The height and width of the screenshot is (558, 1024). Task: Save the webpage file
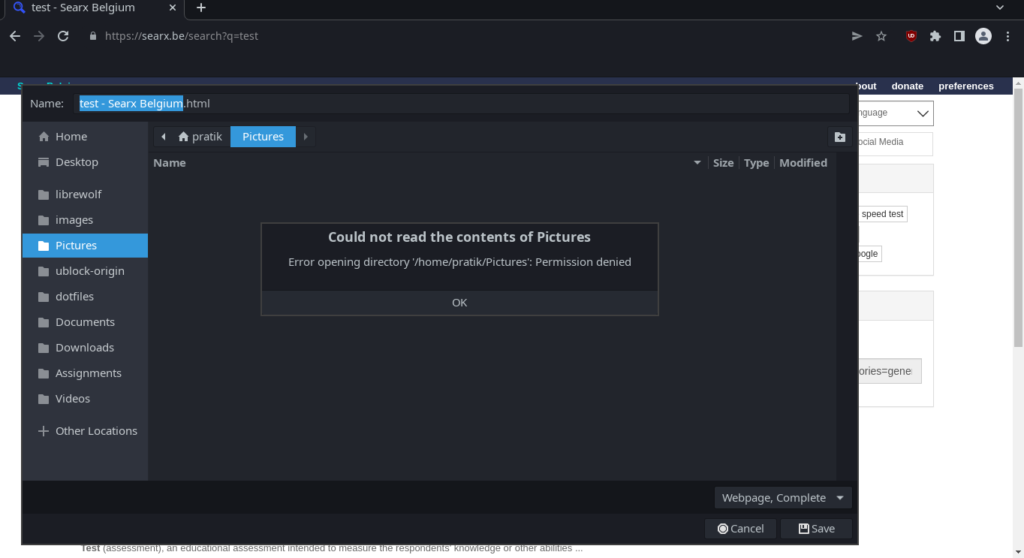[816, 529]
